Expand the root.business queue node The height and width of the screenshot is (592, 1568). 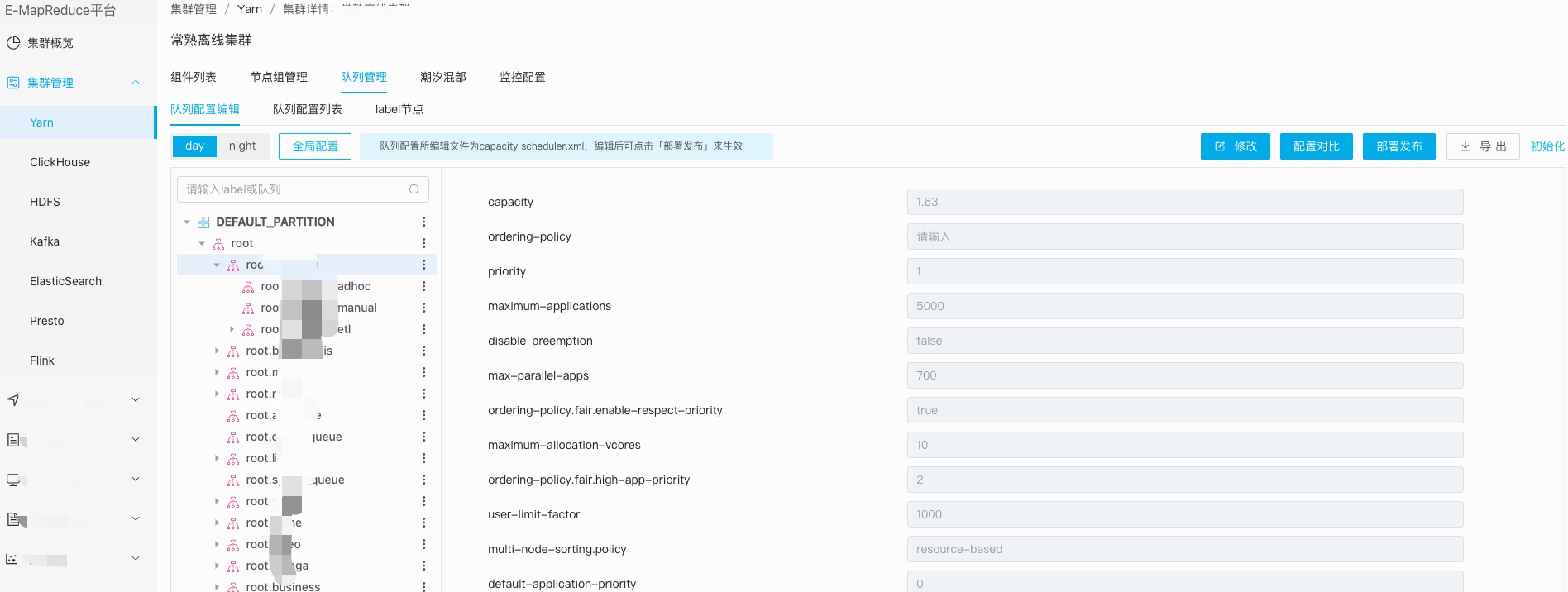217,587
